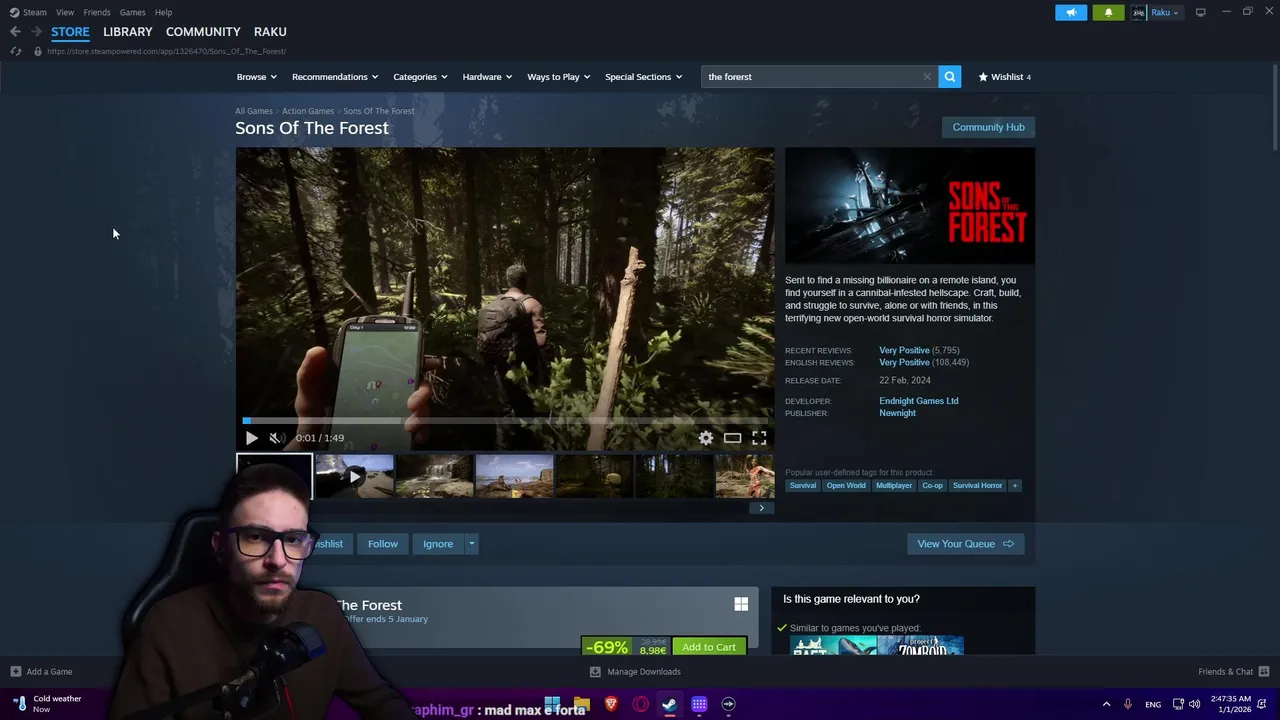Stop page loading icon beside URL
1280x720 pixels.
[x=15, y=51]
